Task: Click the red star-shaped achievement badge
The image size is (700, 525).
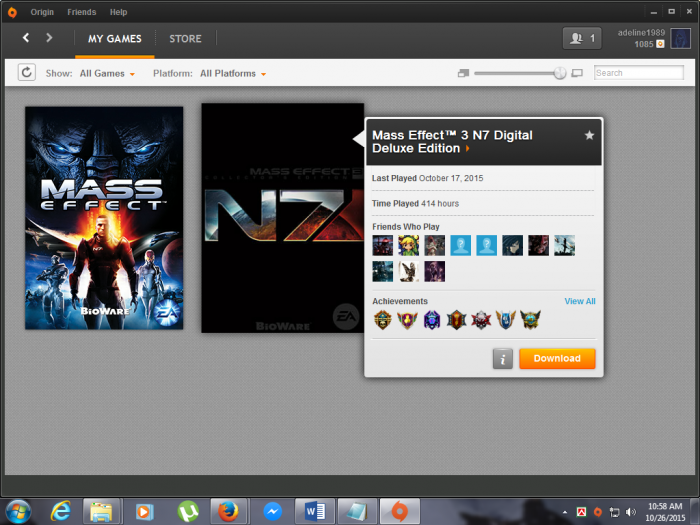Action: [x=481, y=320]
